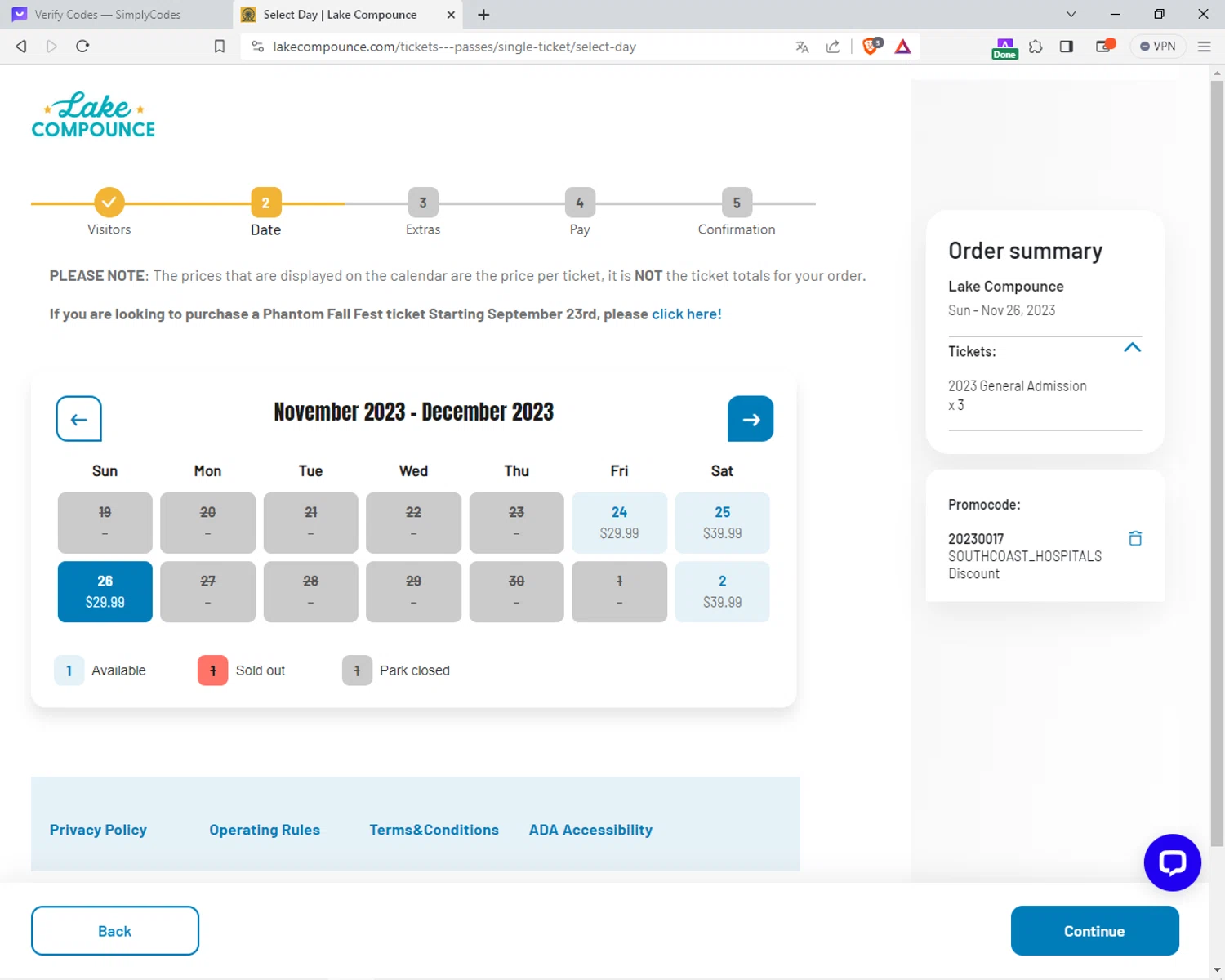Viewport: 1225px width, 980px height.
Task: Switch to the Verify Codes SimplyCodes tab
Action: 116,15
